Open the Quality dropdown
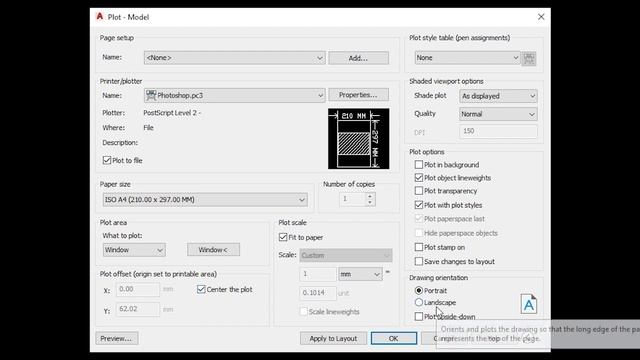This screenshot has width=640, height=360. point(498,114)
